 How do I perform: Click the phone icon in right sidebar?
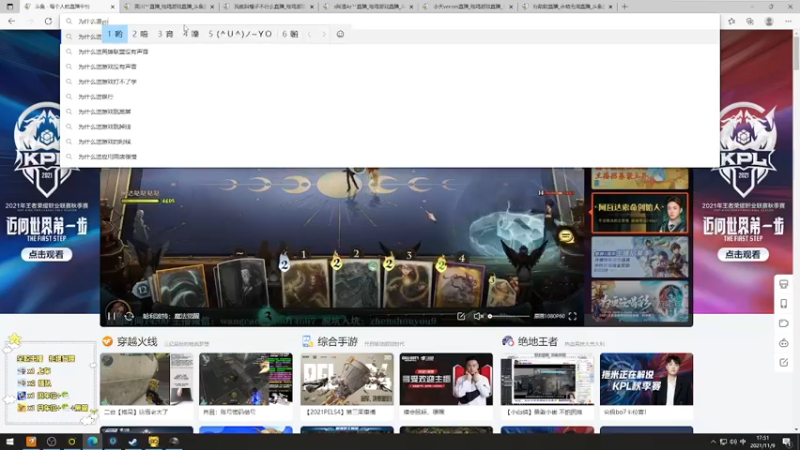point(784,304)
